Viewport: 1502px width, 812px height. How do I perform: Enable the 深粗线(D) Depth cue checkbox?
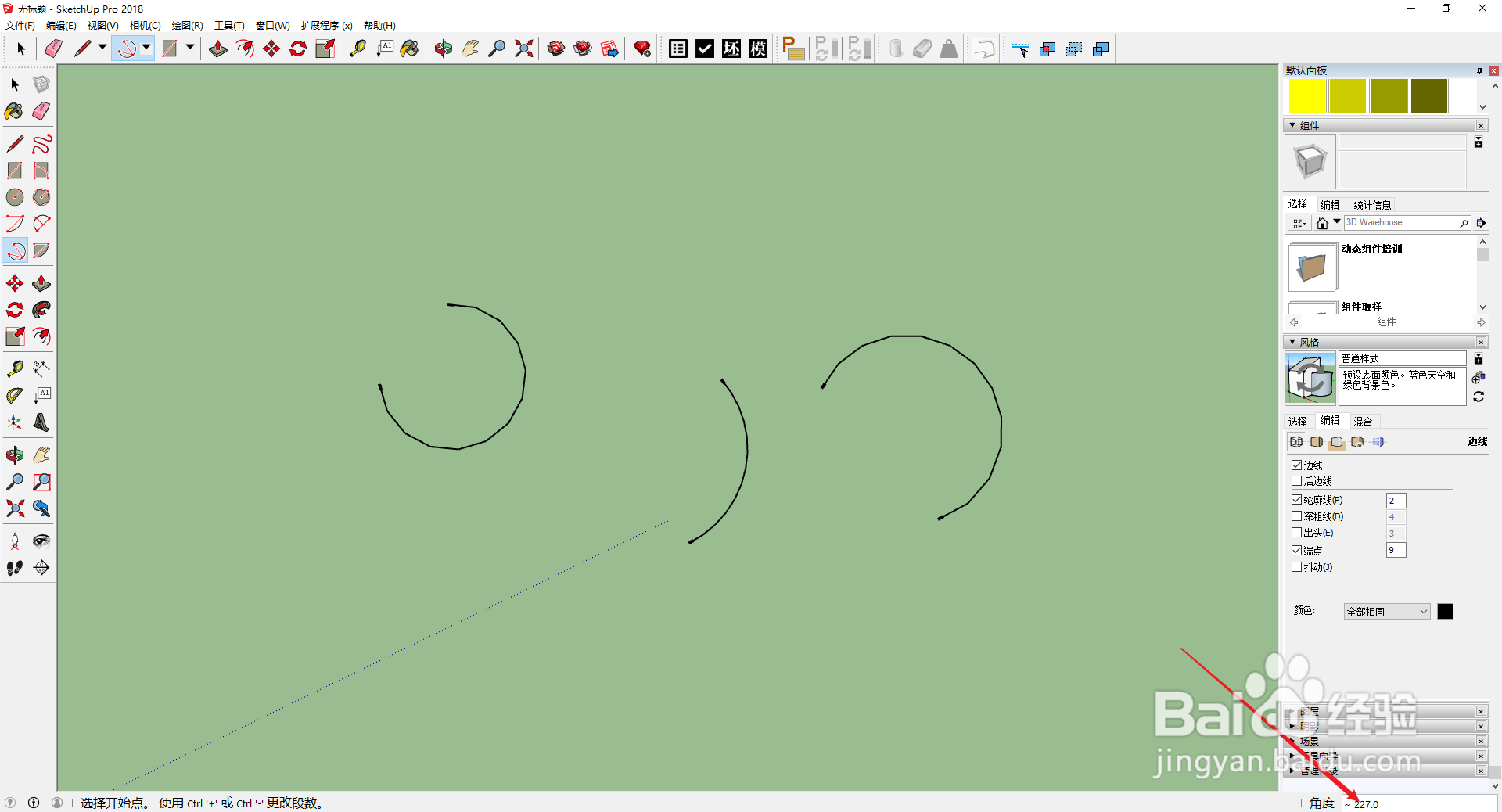(1296, 516)
